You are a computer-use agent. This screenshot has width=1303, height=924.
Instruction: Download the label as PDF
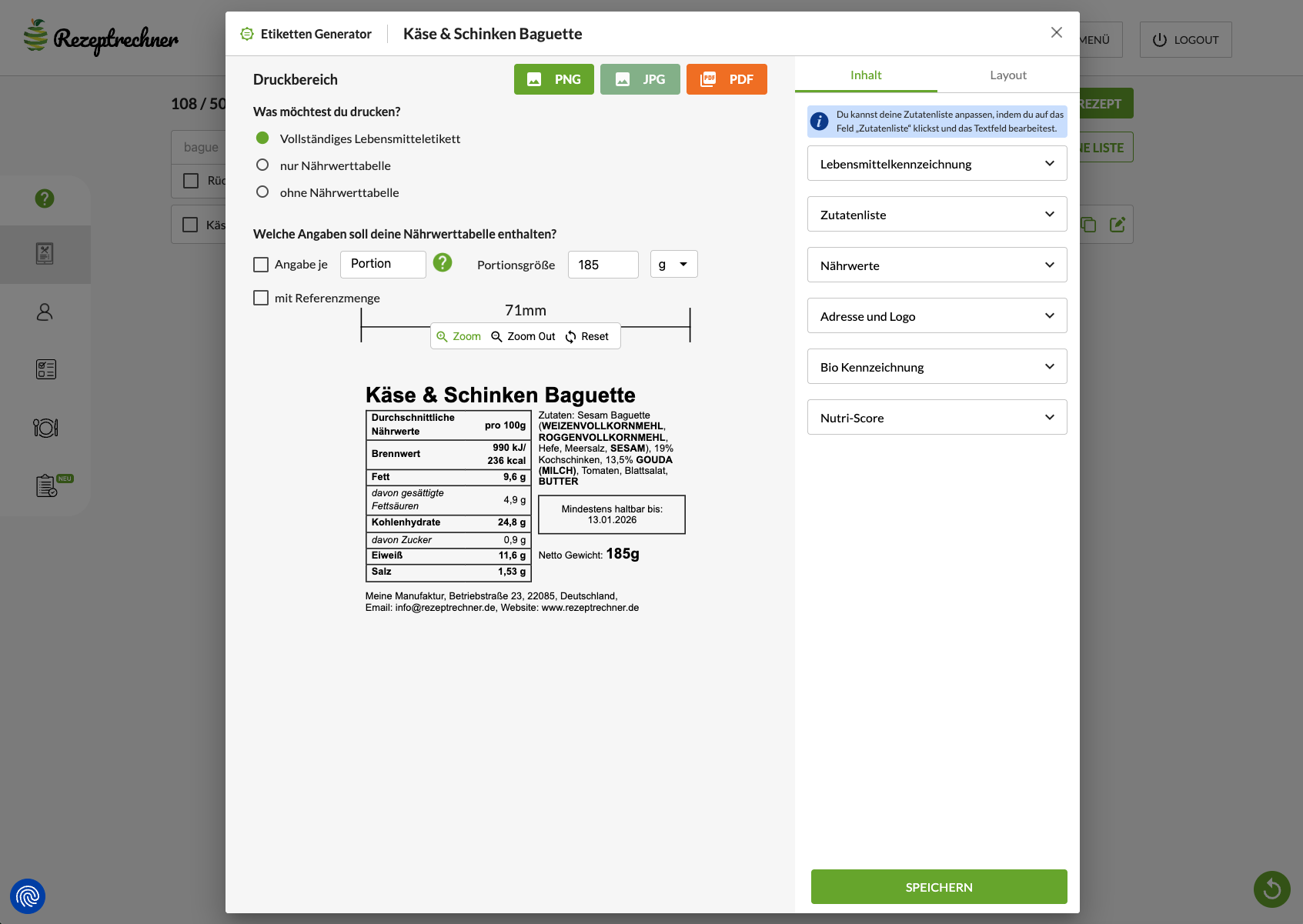click(727, 79)
